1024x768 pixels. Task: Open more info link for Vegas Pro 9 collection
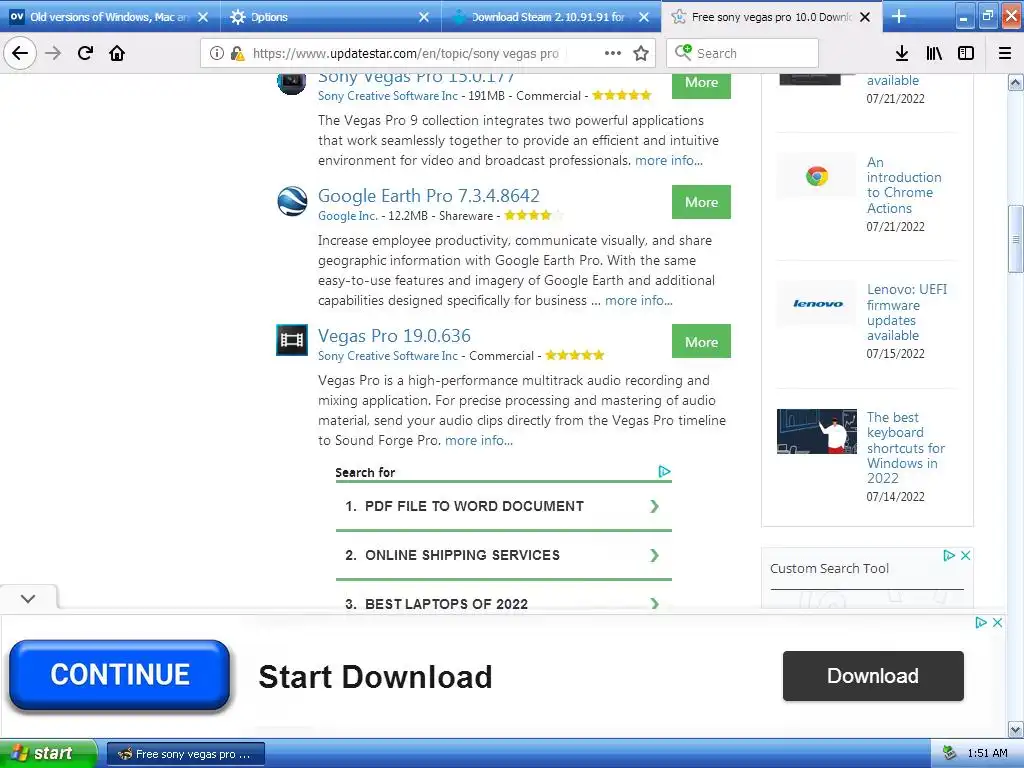pyautogui.click(x=669, y=160)
